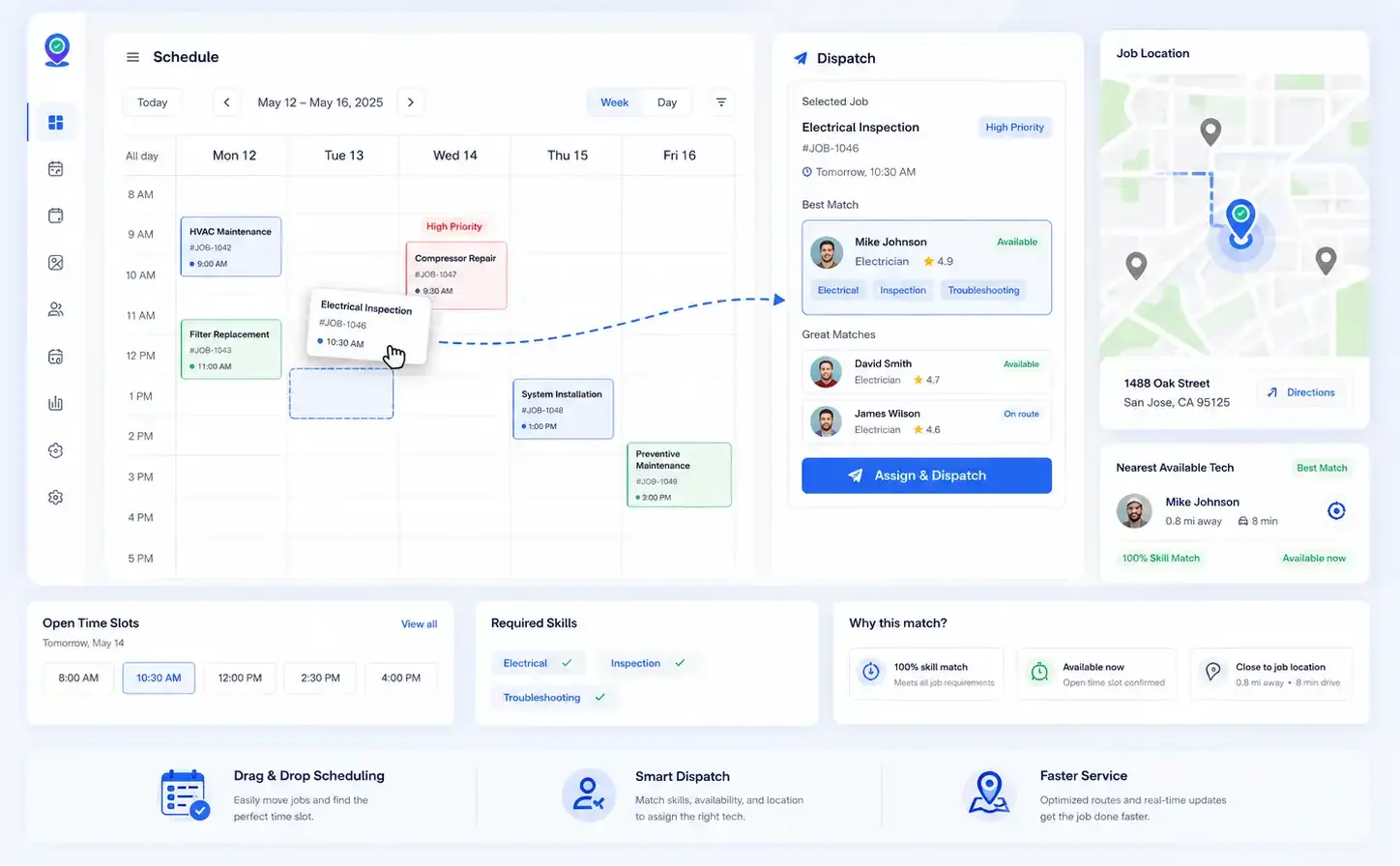This screenshot has width=1400, height=866.
Task: Select the 8:00 AM time slot
Action: (x=78, y=678)
